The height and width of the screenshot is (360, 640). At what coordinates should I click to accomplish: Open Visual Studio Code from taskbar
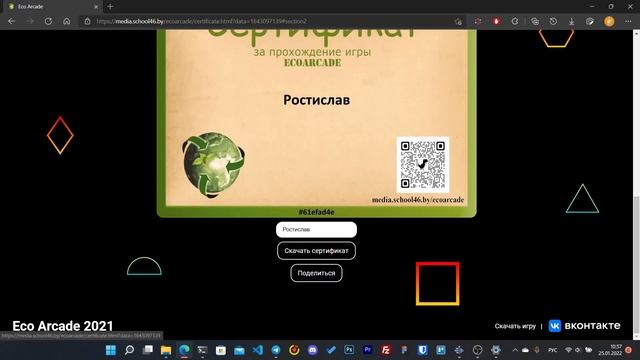tap(258, 350)
